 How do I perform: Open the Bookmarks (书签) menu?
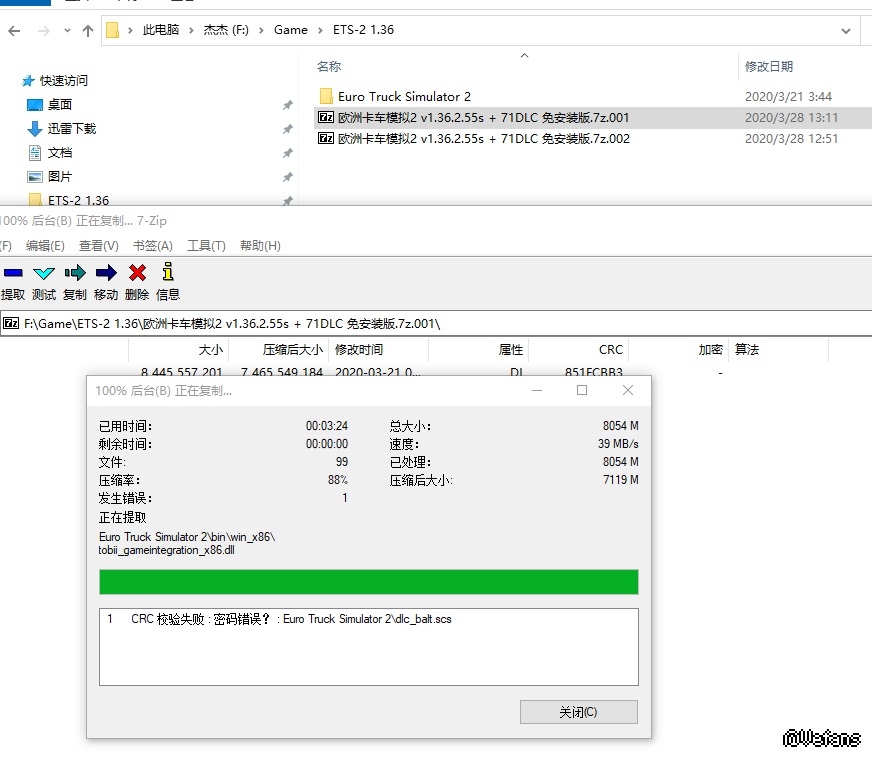pos(152,246)
